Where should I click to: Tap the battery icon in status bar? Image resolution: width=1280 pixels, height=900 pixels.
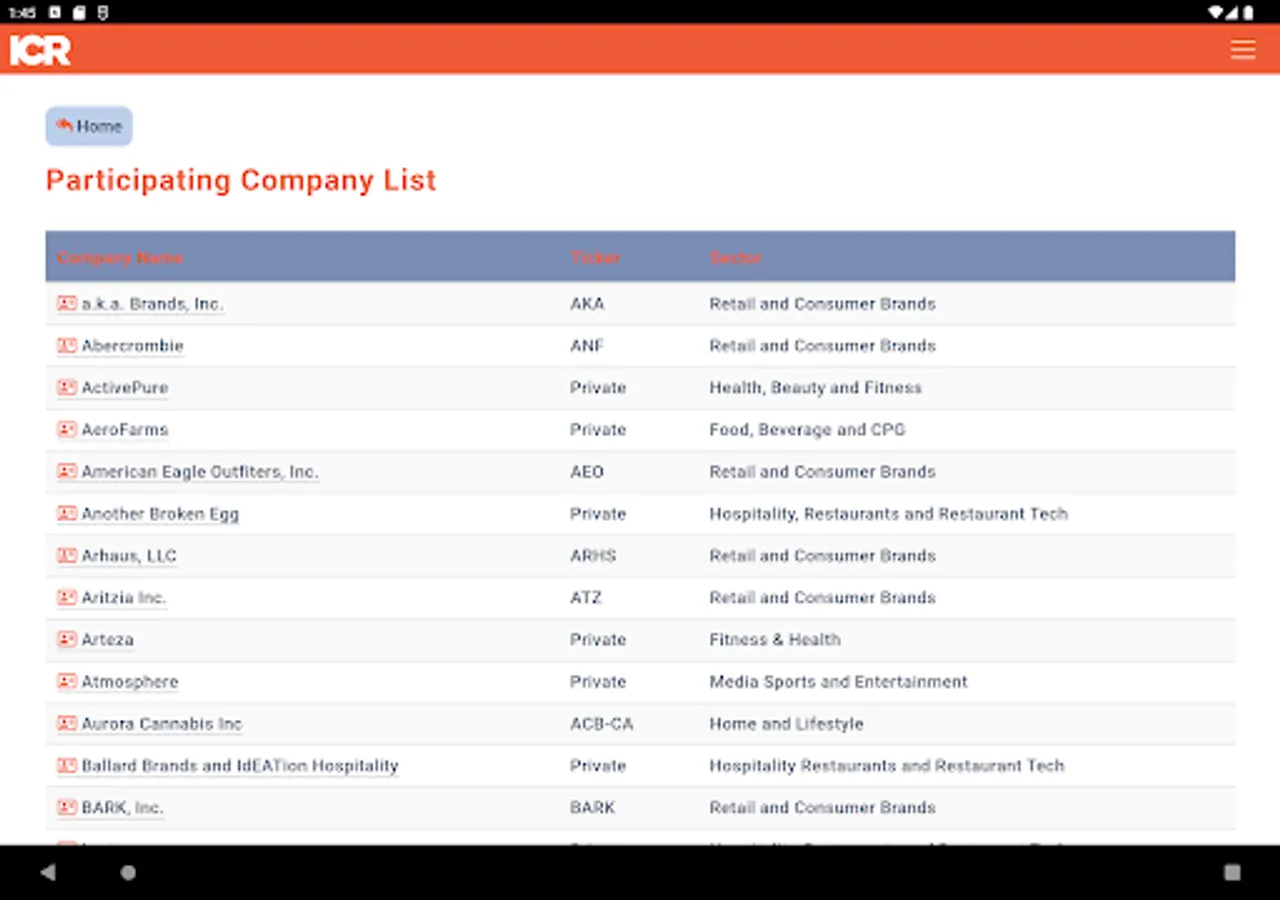click(x=1248, y=12)
